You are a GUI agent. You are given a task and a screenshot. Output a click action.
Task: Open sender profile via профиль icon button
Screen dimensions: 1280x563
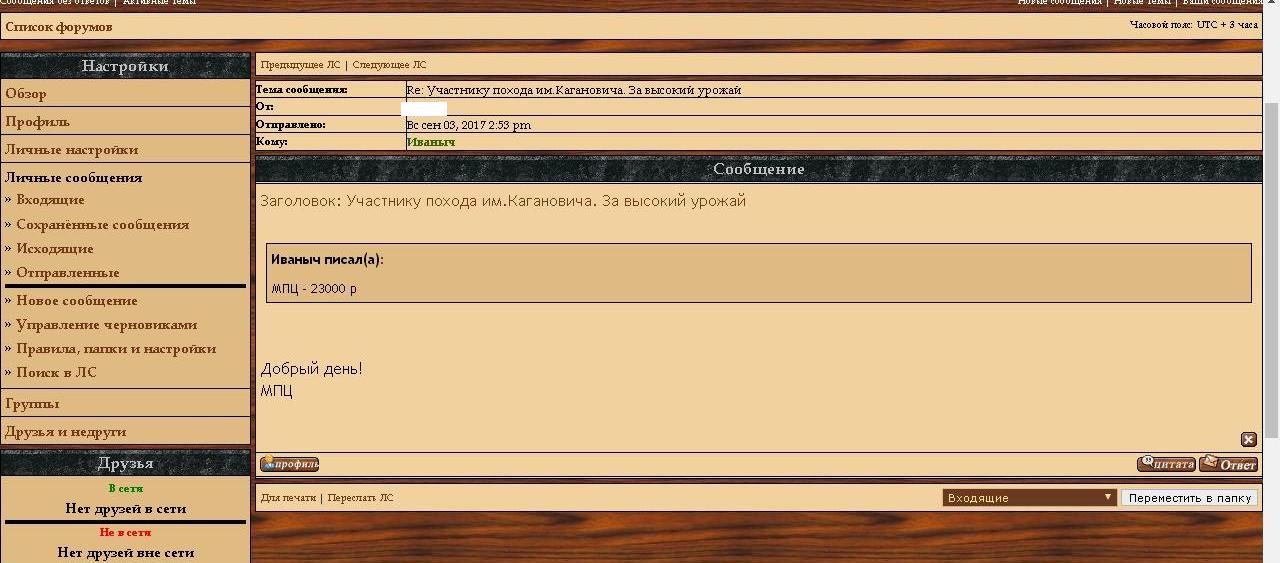point(289,464)
